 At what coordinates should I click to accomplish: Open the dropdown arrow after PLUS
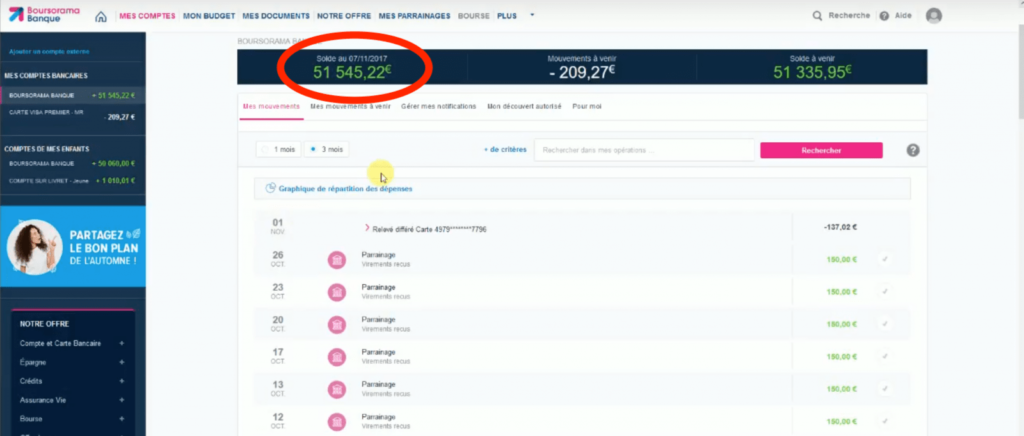pyautogui.click(x=532, y=16)
